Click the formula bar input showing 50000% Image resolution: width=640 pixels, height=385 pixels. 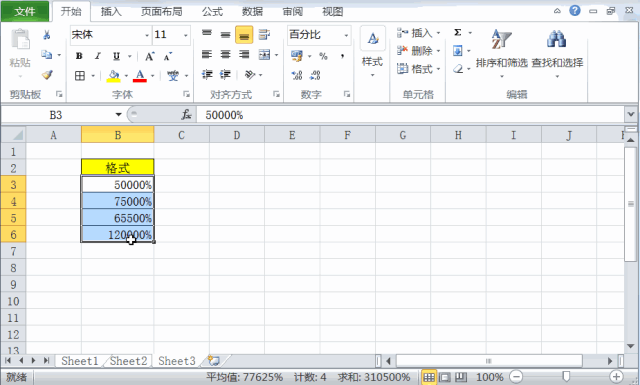(x=410, y=115)
